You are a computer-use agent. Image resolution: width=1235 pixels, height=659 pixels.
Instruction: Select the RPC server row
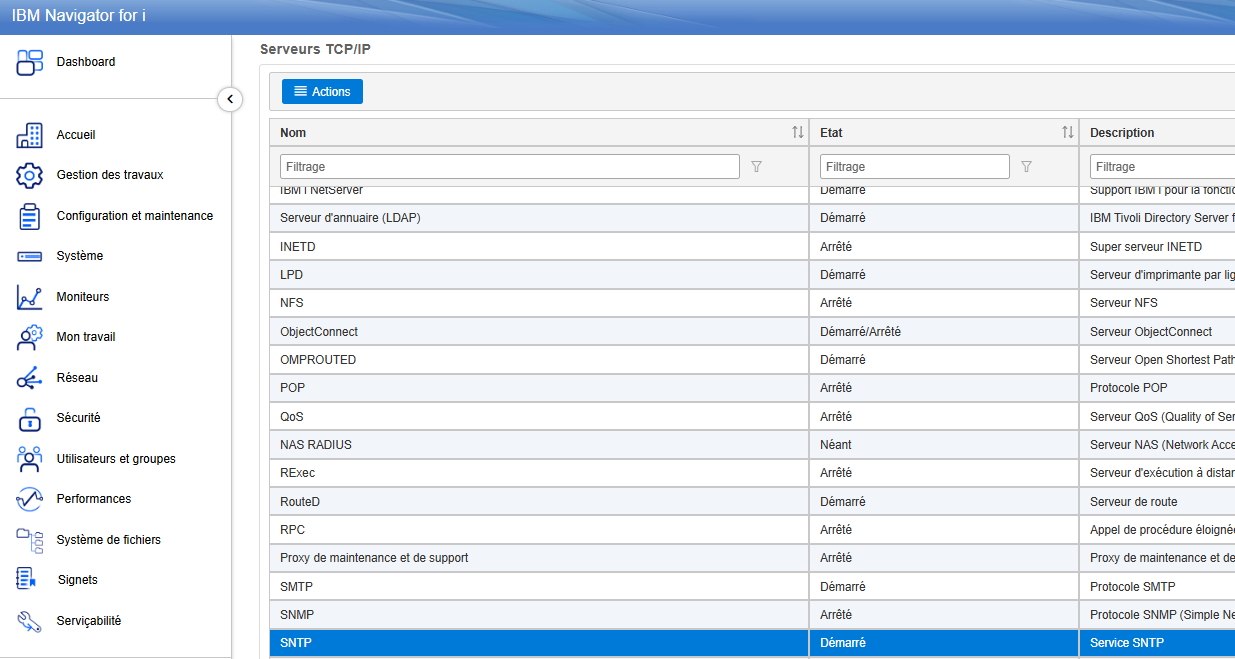tap(752, 530)
